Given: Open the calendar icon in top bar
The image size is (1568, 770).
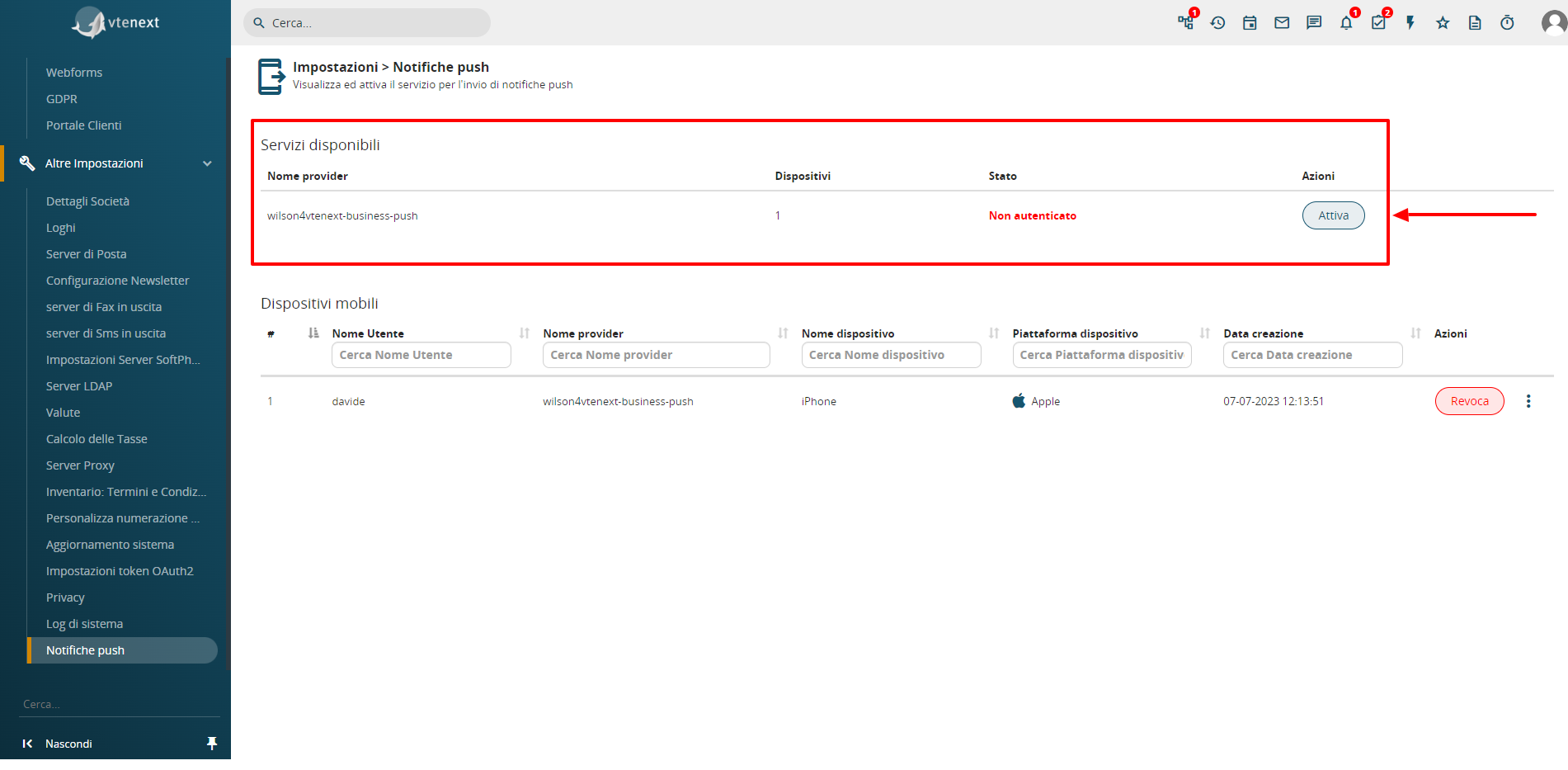Looking at the screenshot, I should coord(1250,23).
